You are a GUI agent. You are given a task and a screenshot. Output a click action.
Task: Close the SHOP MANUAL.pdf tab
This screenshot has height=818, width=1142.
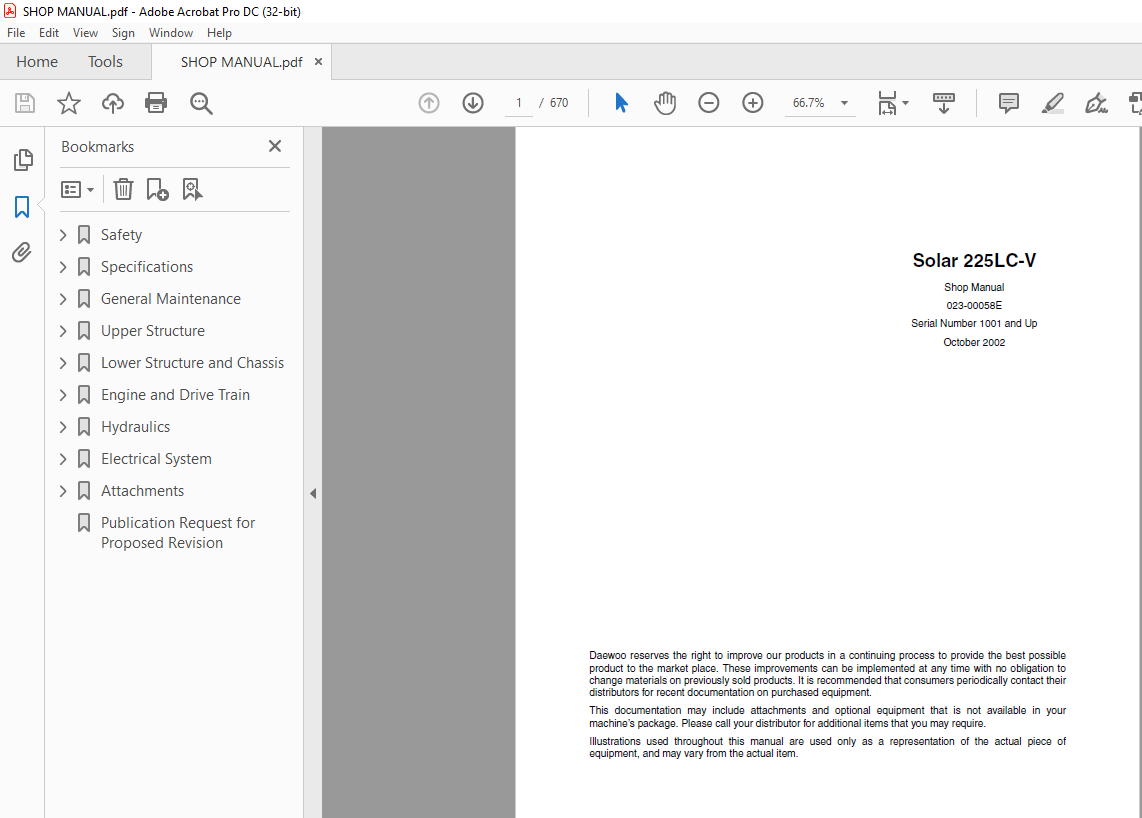318,62
